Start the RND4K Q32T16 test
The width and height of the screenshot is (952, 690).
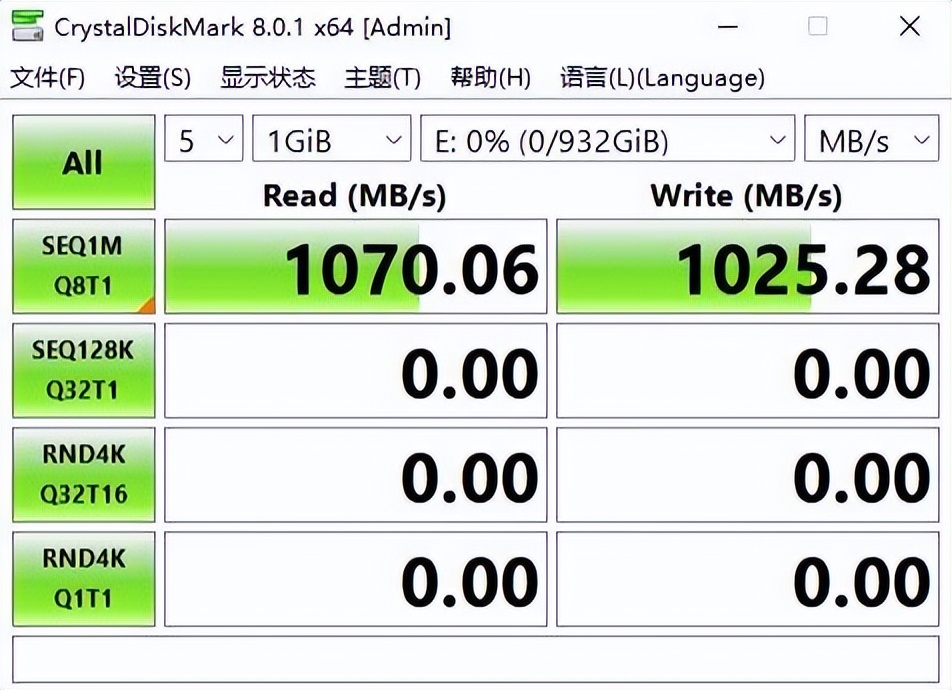[x=83, y=475]
